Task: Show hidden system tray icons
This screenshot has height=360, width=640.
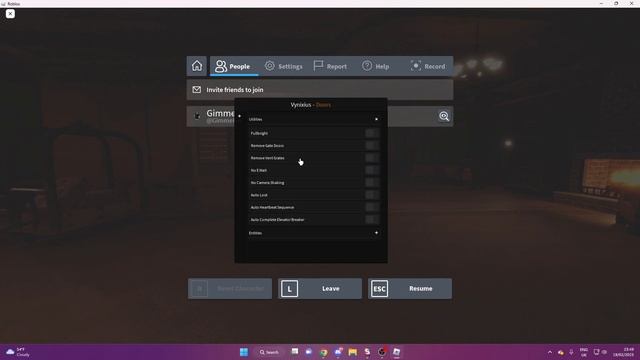Action: (550, 352)
